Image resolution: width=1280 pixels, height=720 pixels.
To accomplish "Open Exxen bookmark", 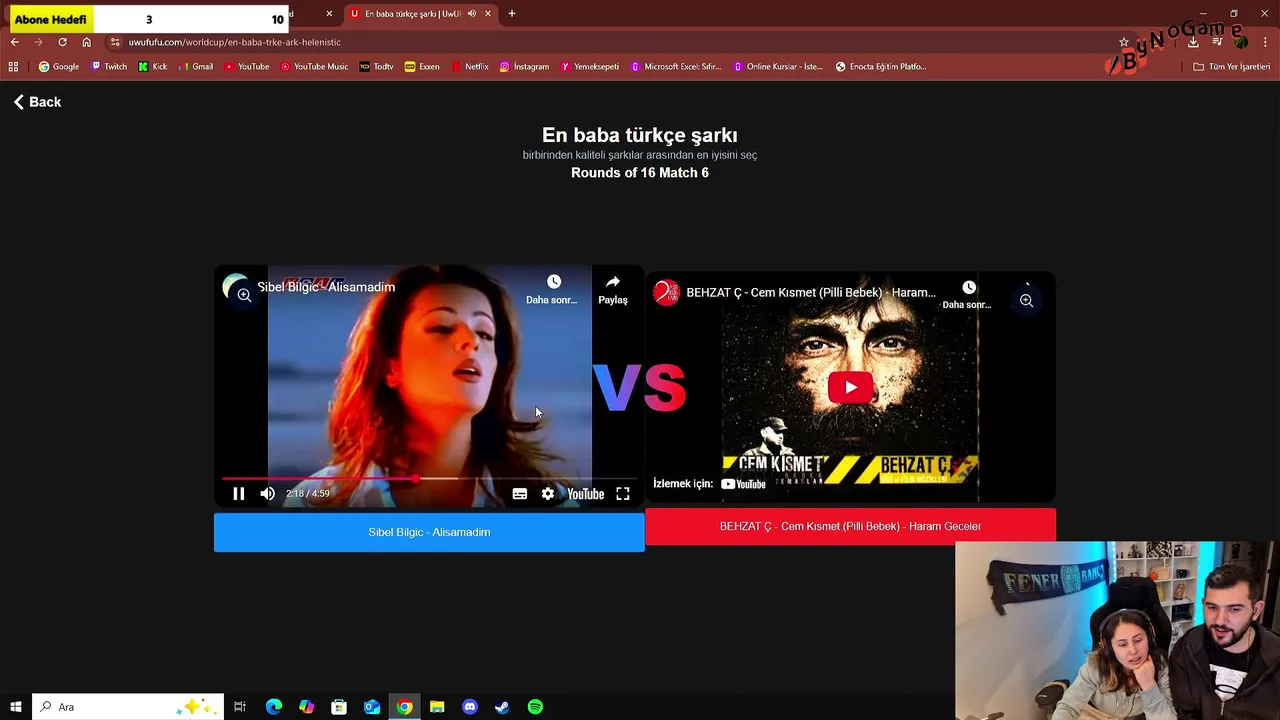I will point(422,67).
